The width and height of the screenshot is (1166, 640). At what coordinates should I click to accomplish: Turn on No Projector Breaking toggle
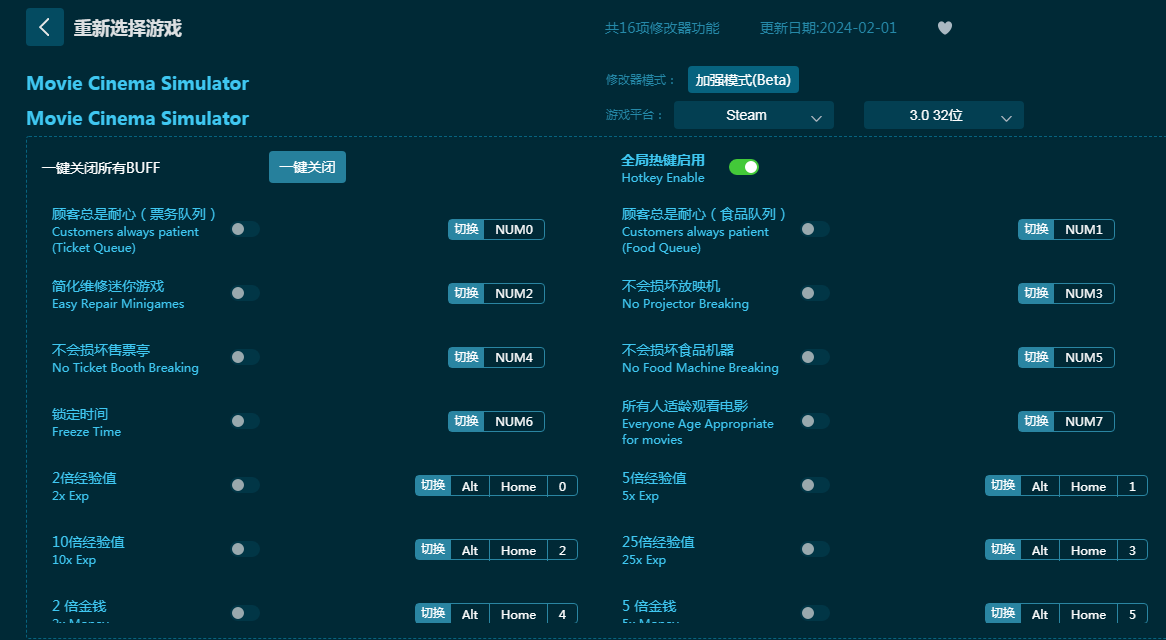click(815, 293)
